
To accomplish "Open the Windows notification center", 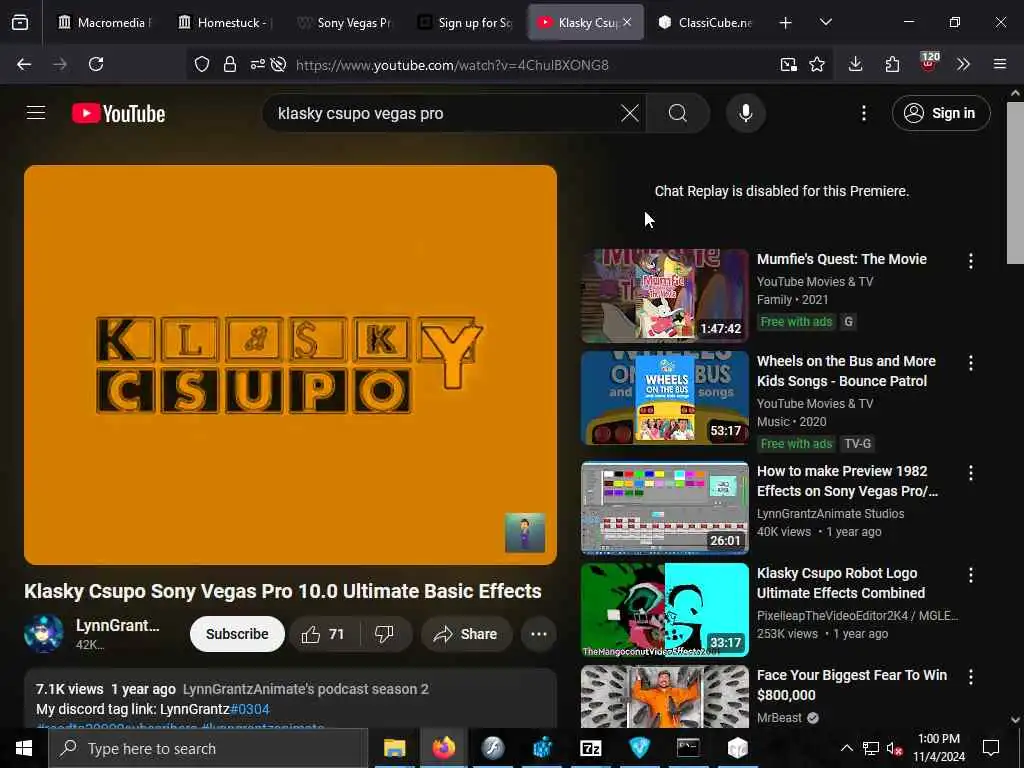I will 991,748.
